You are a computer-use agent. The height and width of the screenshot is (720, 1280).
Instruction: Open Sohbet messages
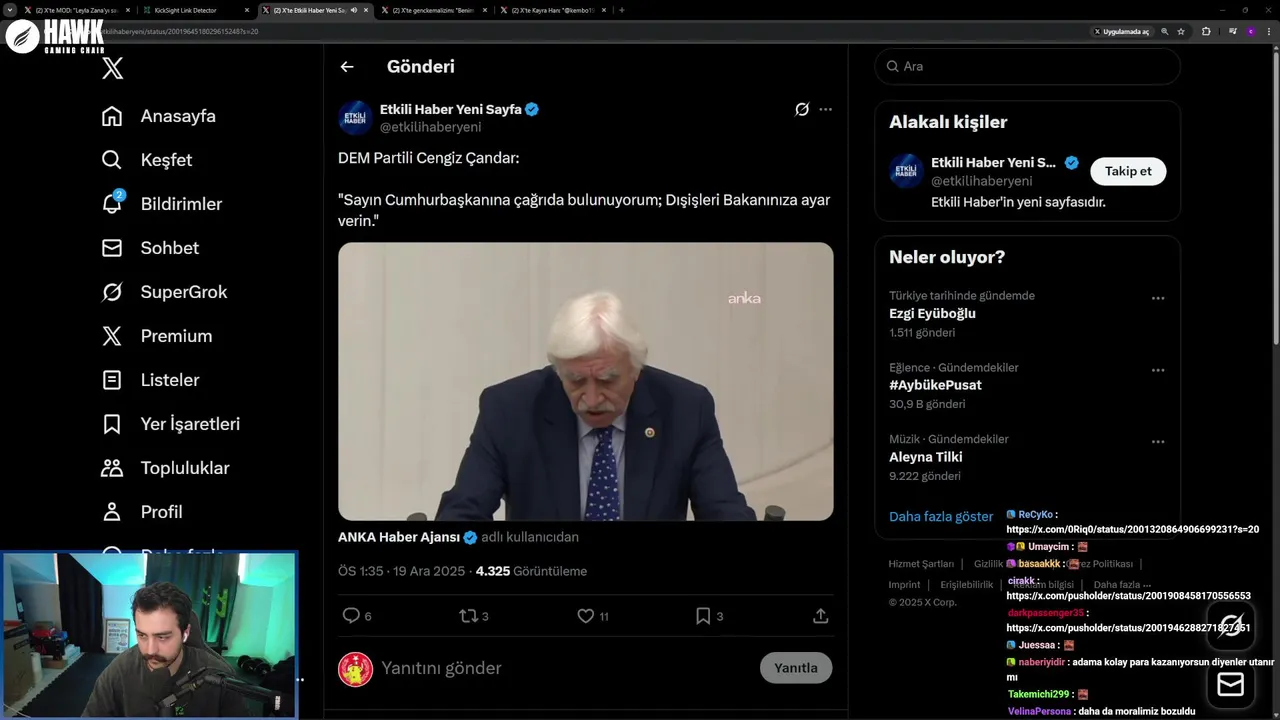coord(150,248)
